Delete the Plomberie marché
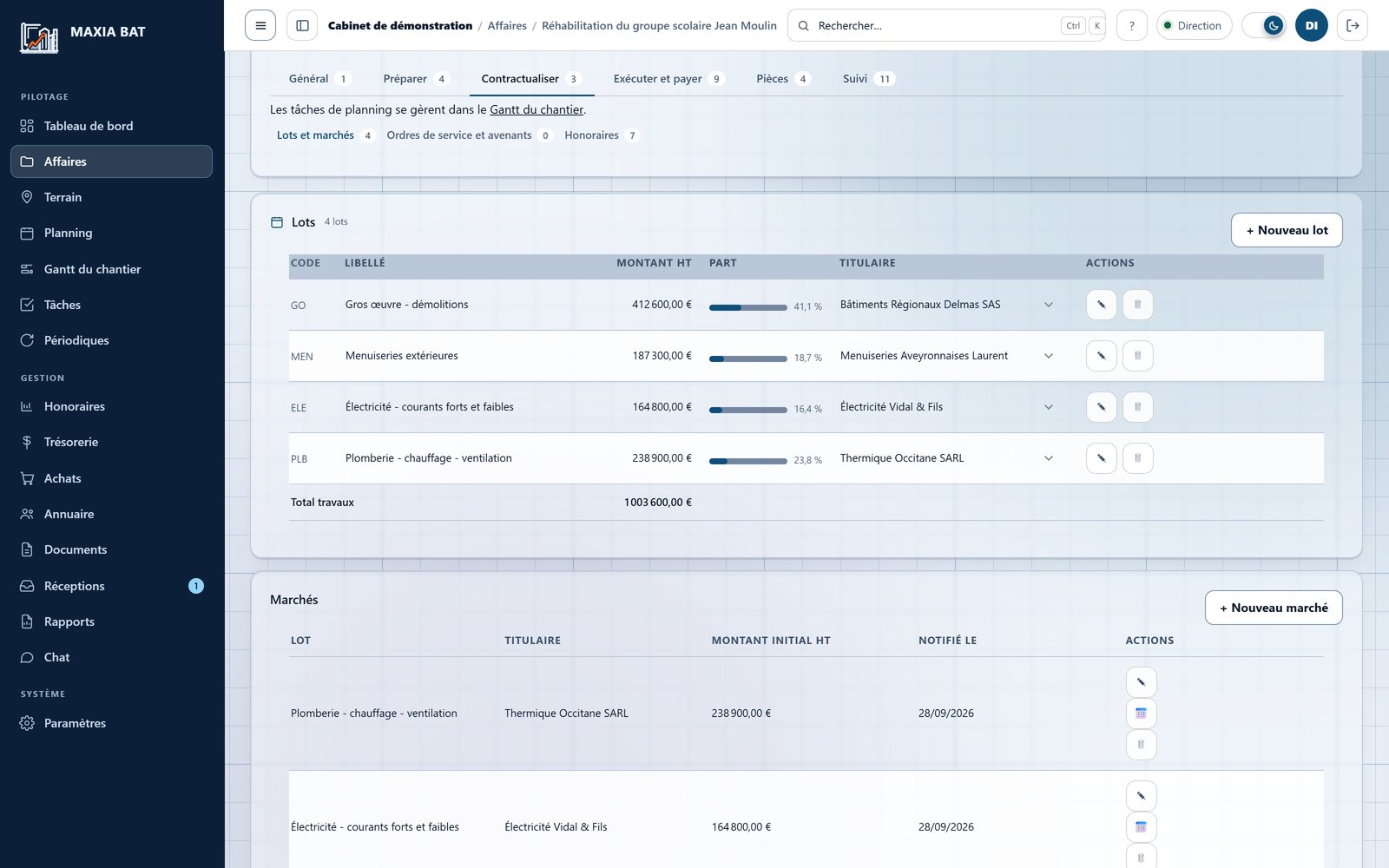 [1141, 745]
